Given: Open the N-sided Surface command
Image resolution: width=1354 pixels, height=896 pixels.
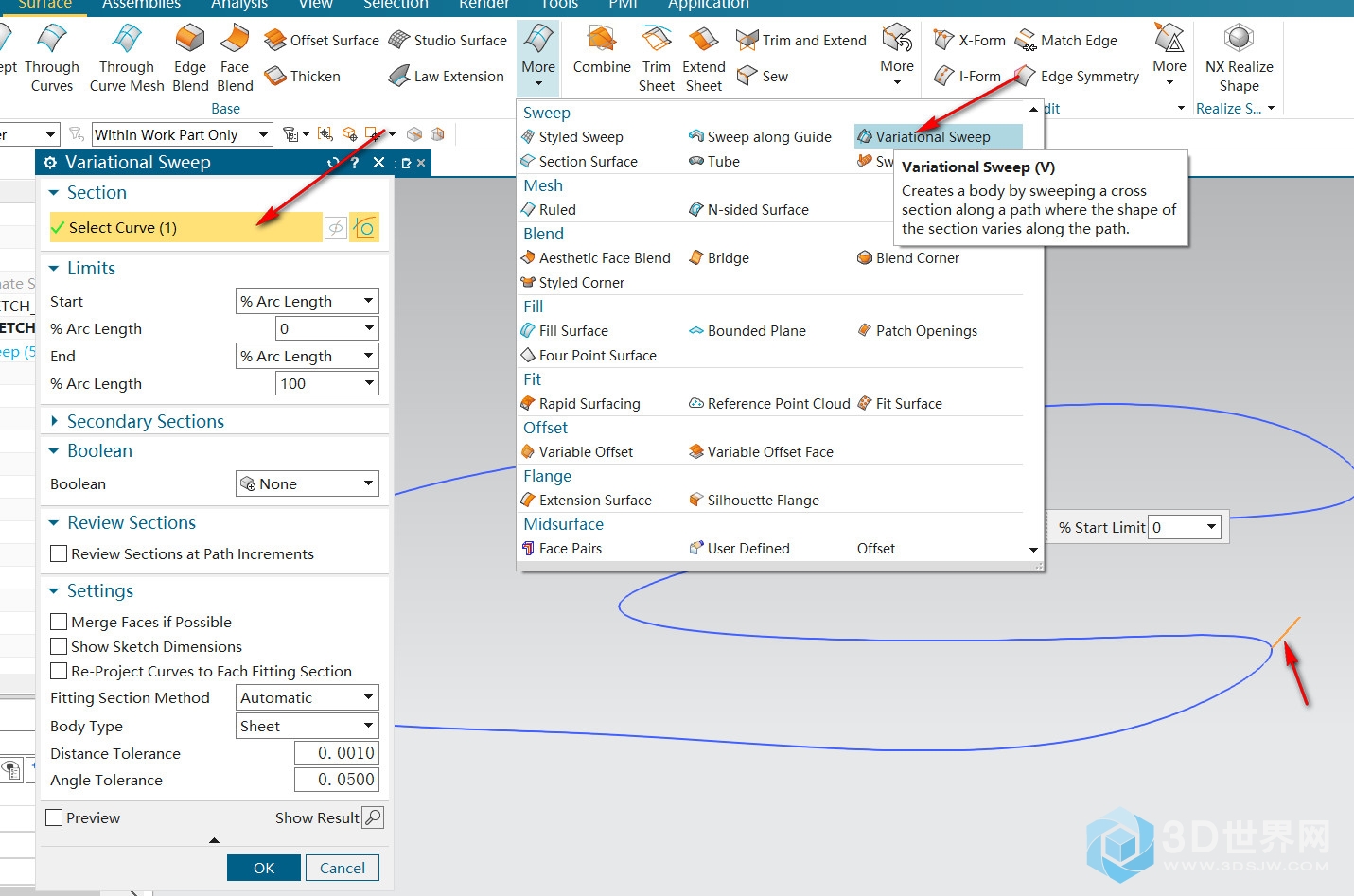Looking at the screenshot, I should point(748,210).
